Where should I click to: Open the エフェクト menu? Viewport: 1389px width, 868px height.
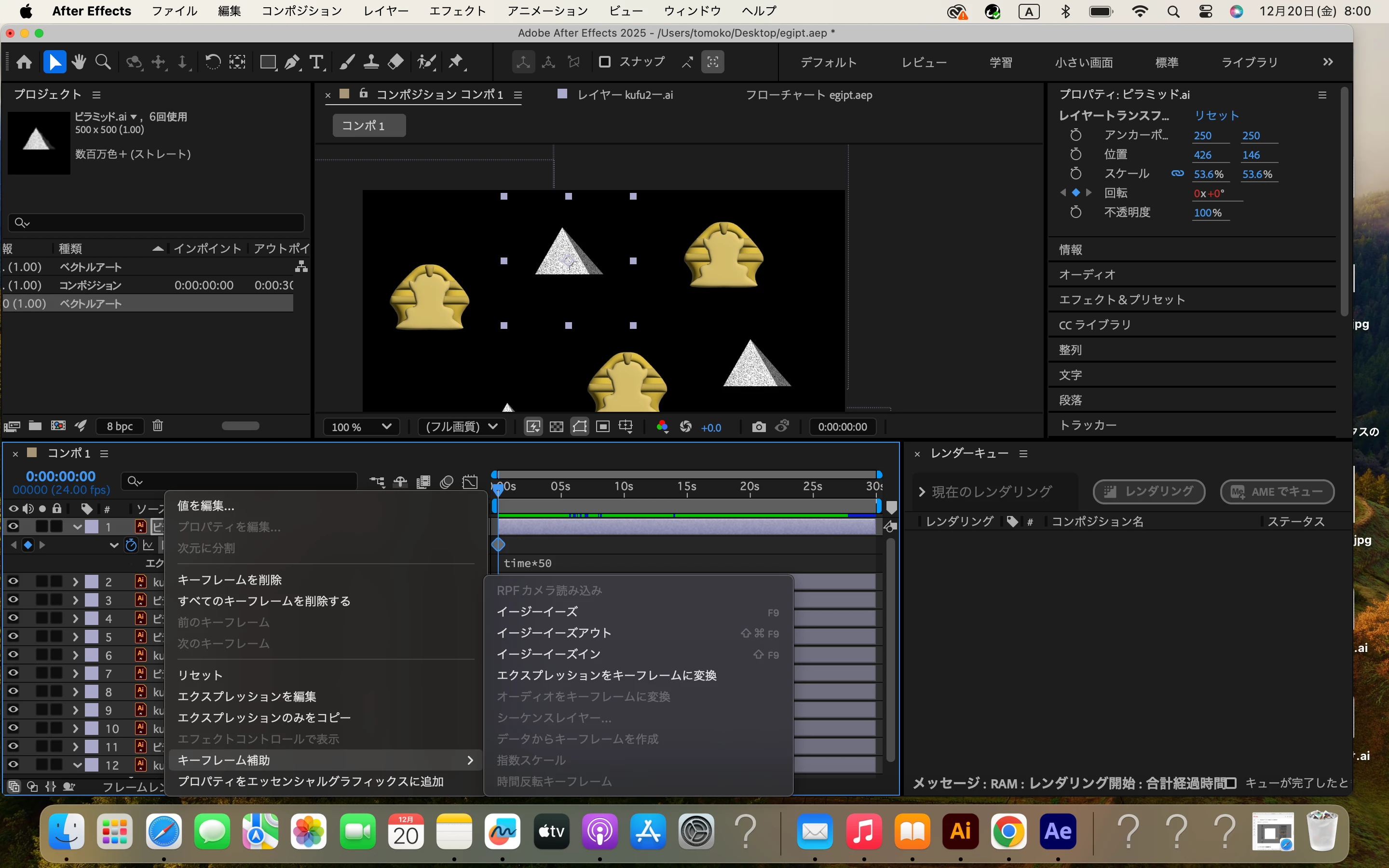tap(457, 11)
